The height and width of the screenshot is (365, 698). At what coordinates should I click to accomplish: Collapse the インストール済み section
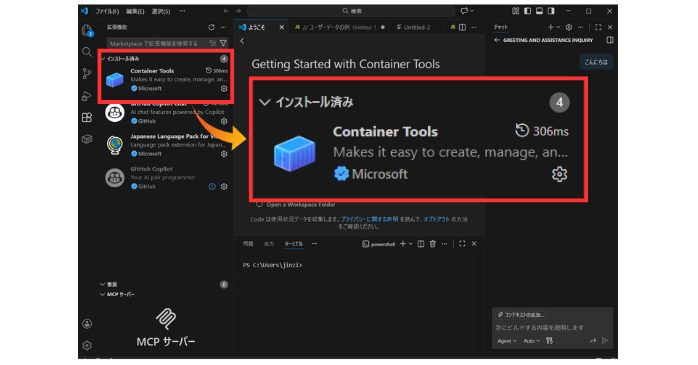pos(164,59)
